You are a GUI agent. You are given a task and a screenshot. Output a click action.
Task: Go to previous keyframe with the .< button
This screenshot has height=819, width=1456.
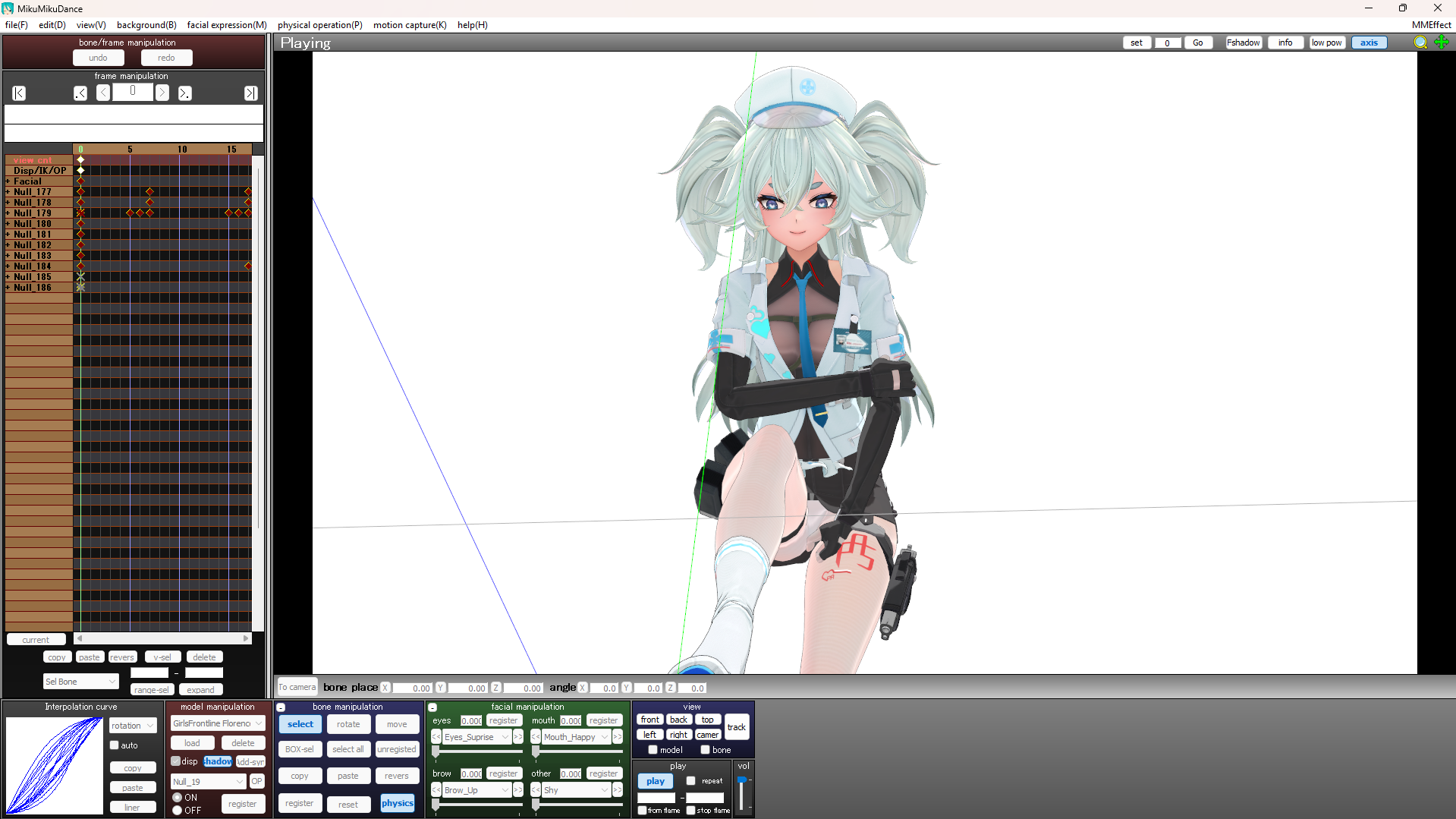tap(80, 93)
